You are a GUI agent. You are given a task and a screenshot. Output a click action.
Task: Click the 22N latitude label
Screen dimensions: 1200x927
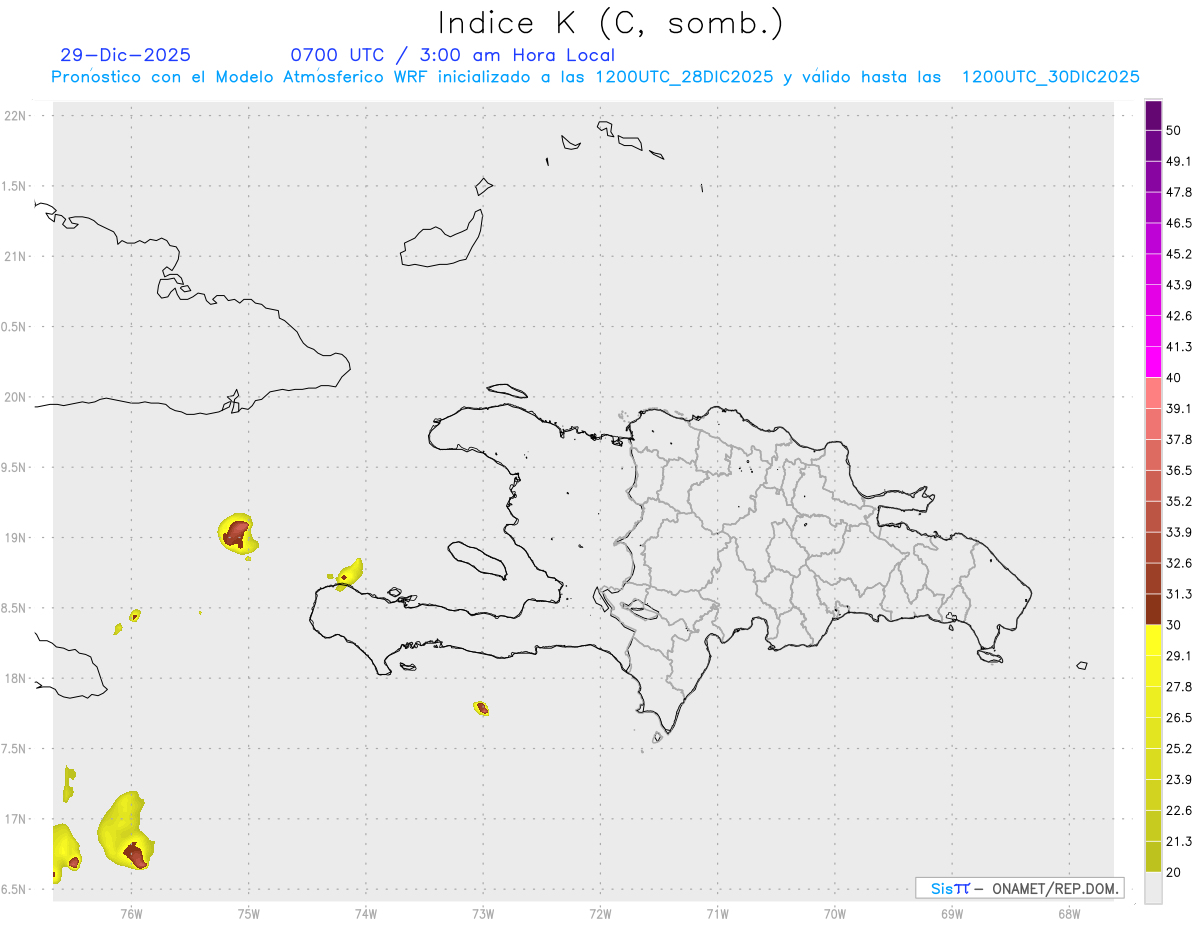15,116
